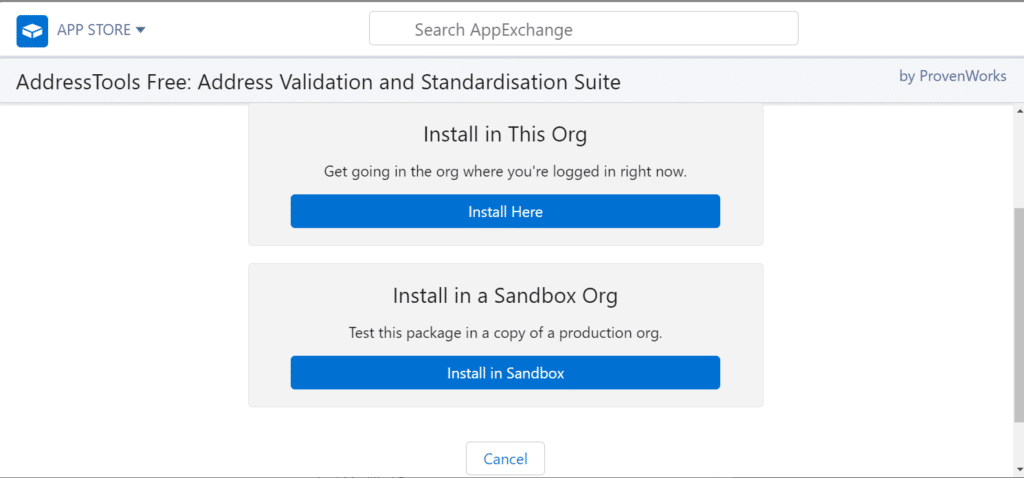1024x478 pixels.
Task: Click the vertical scrollbar thumb
Action: (x=1018, y=315)
